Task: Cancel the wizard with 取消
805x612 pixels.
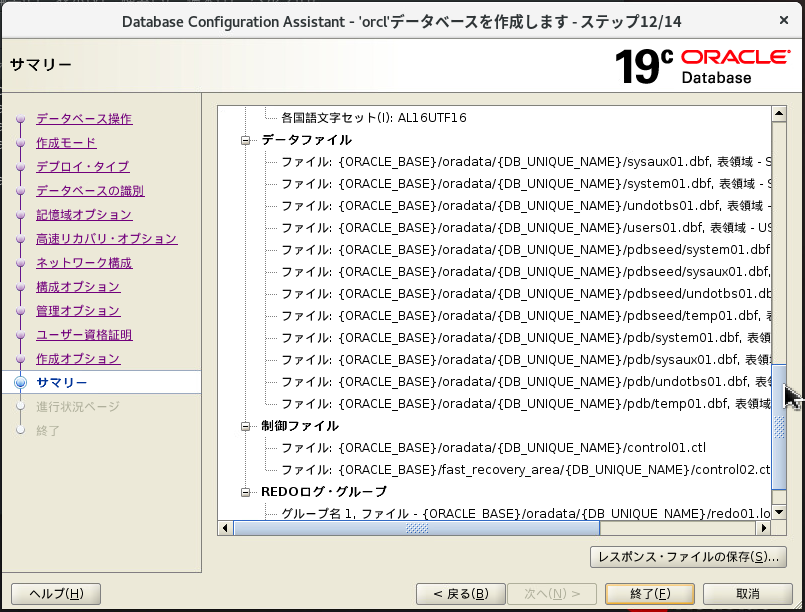Action: (748, 594)
